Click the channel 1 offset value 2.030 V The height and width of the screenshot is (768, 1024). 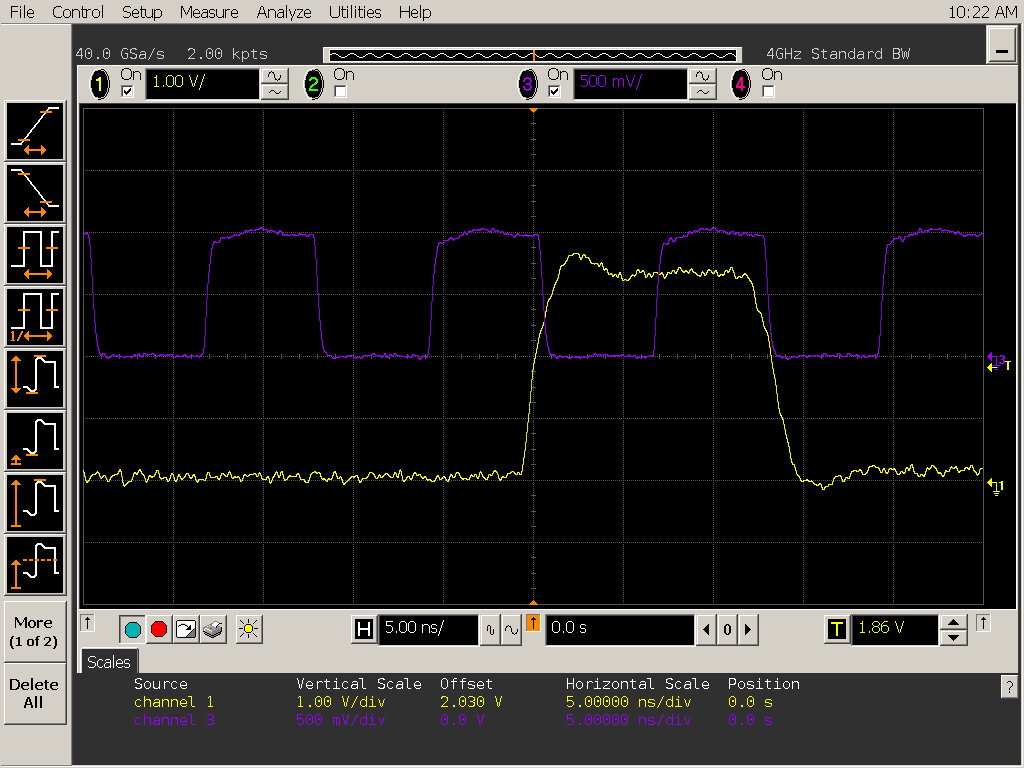click(471, 702)
